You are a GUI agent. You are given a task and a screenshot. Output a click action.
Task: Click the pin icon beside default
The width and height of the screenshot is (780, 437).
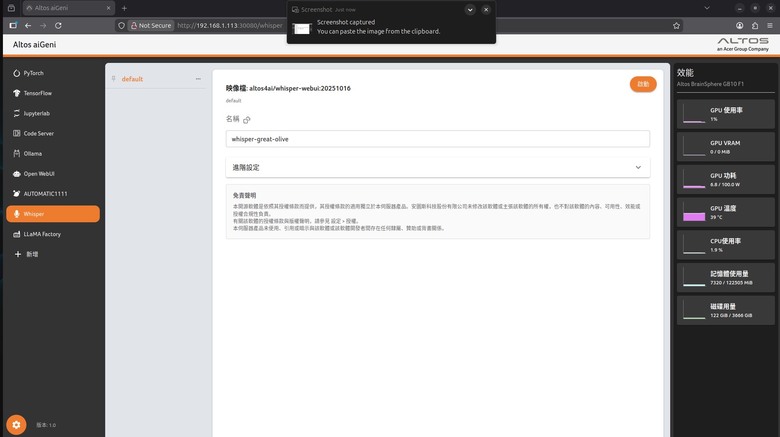114,79
